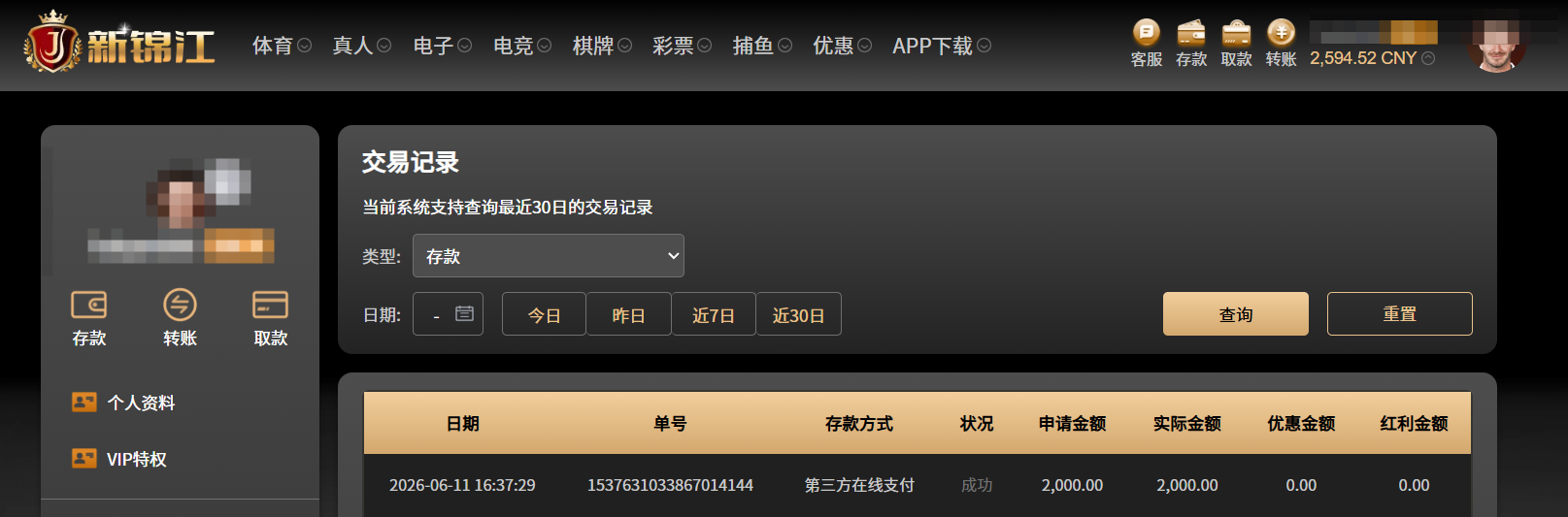Click the 查询 search button

[1236, 314]
